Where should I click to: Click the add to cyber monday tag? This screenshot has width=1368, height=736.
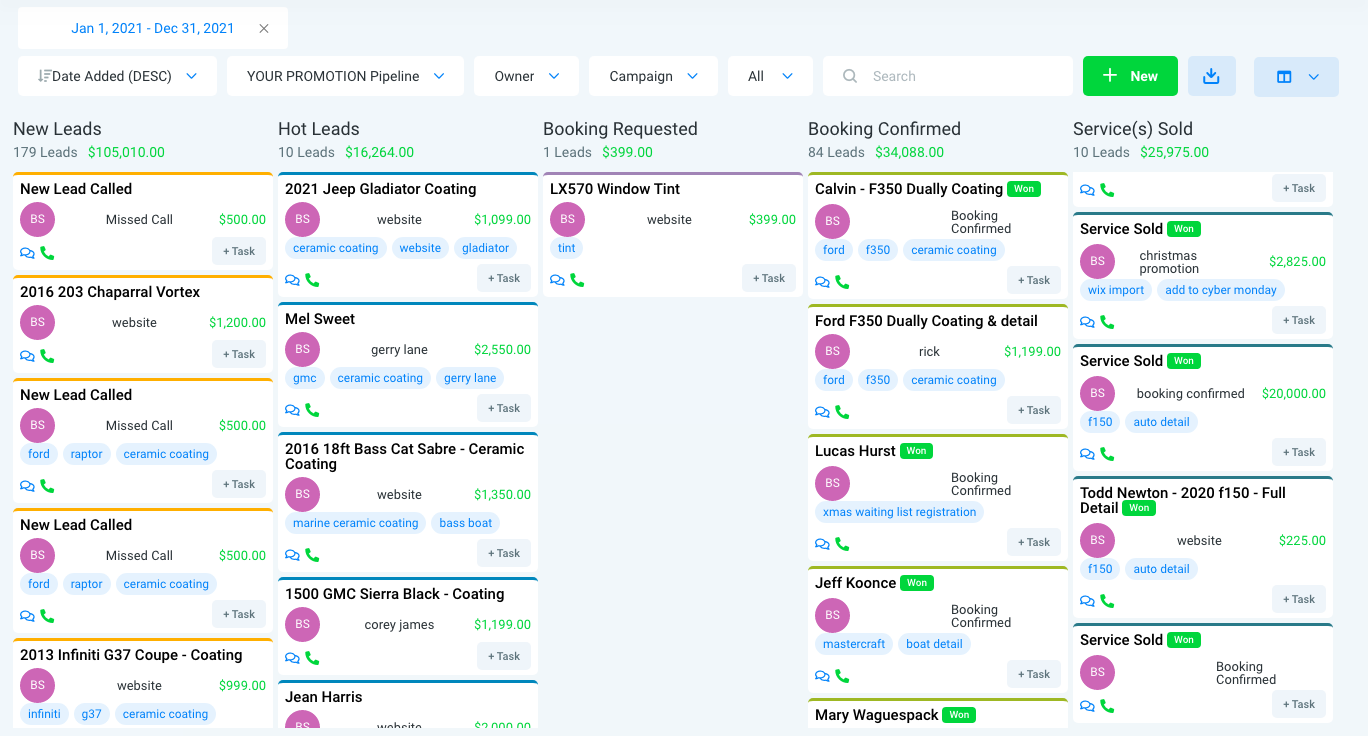1221,290
